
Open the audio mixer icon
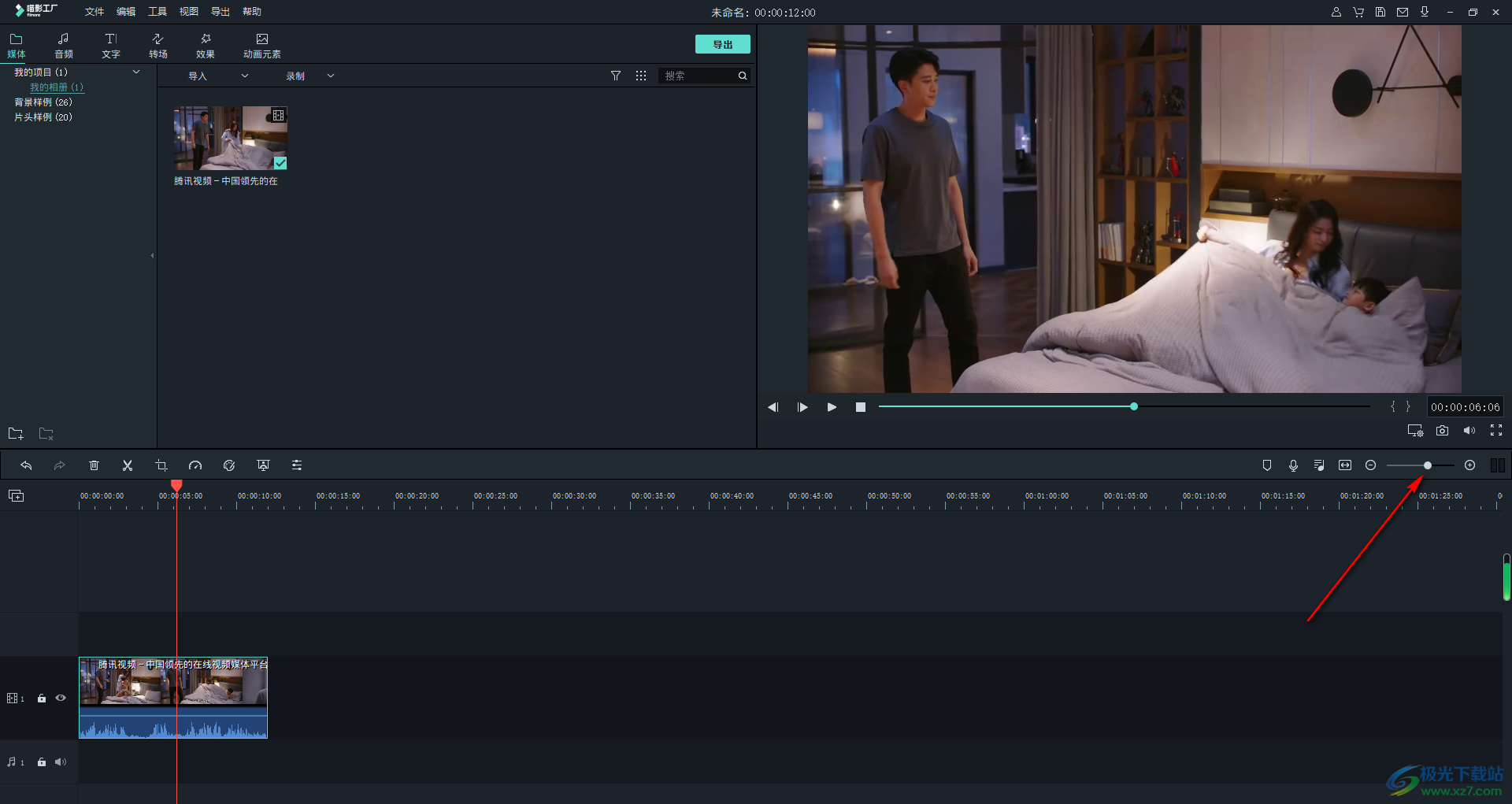[1319, 465]
